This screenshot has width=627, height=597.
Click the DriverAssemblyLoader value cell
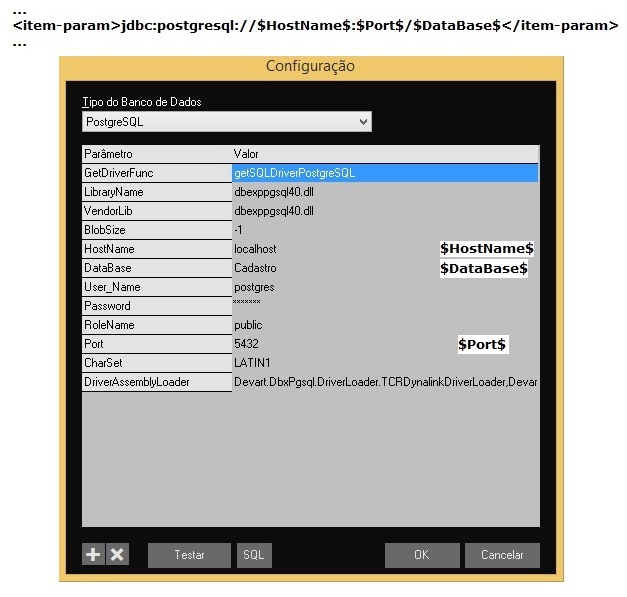(x=385, y=382)
